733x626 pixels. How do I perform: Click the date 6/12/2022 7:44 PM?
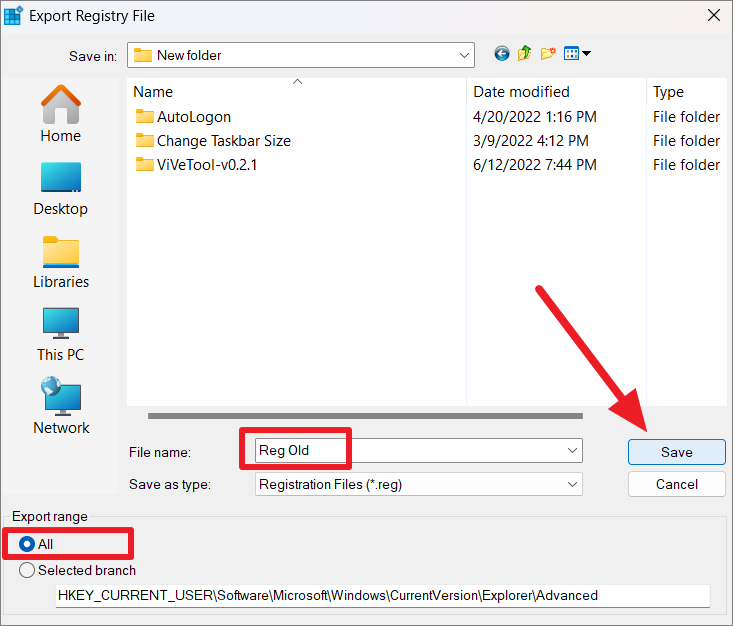pyautogui.click(x=534, y=165)
